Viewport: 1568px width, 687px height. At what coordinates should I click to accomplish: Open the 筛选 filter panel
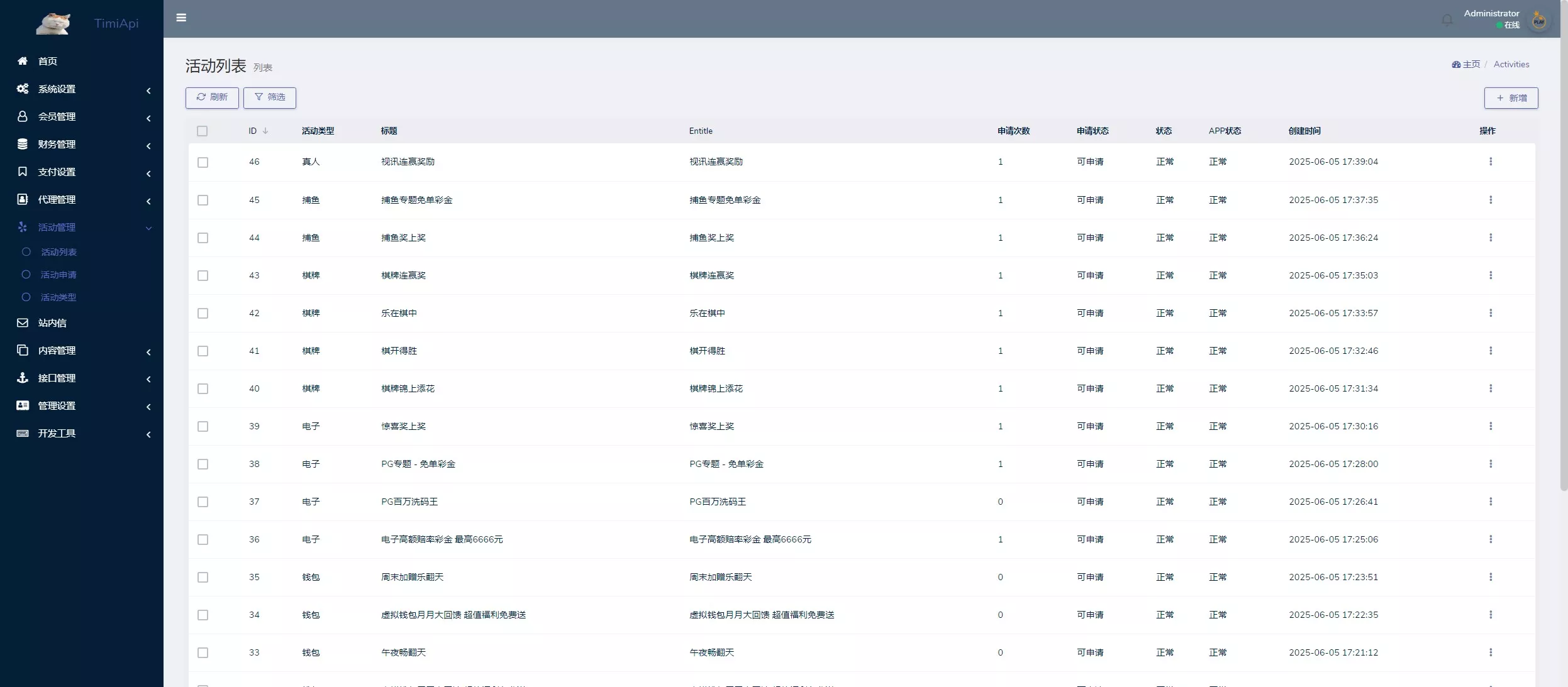tap(269, 97)
